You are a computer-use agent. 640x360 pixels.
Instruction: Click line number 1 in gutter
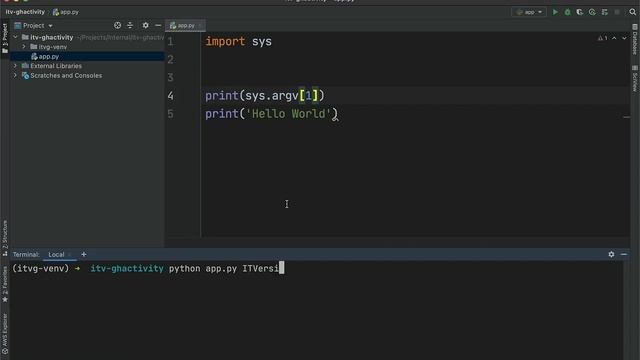click(x=171, y=42)
